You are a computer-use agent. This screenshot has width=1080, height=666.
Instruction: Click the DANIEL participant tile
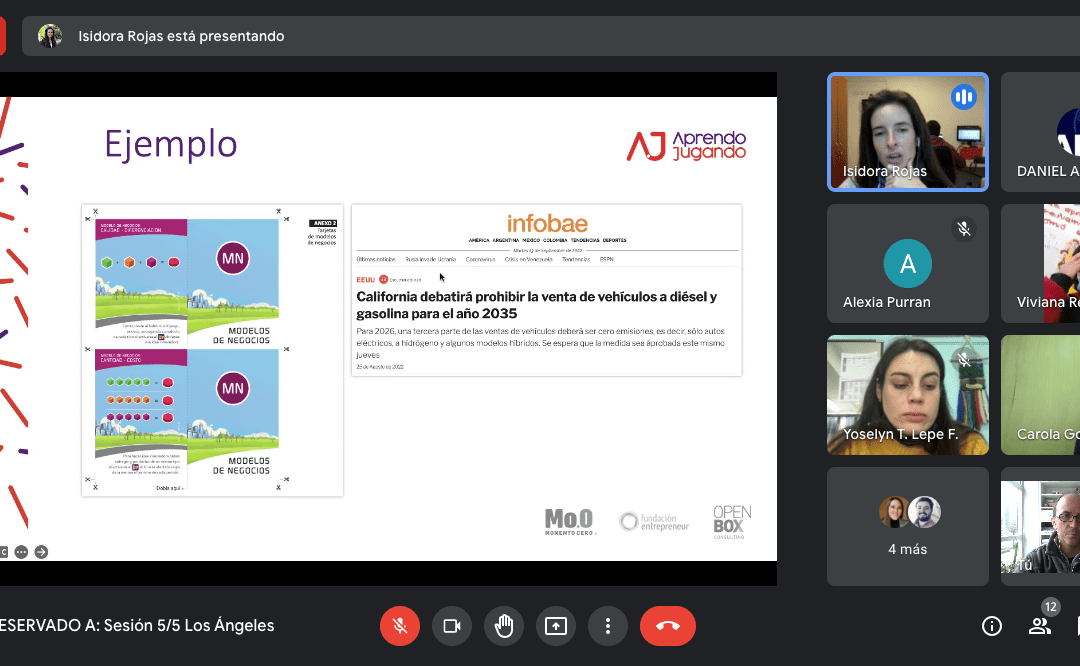pyautogui.click(x=1041, y=132)
